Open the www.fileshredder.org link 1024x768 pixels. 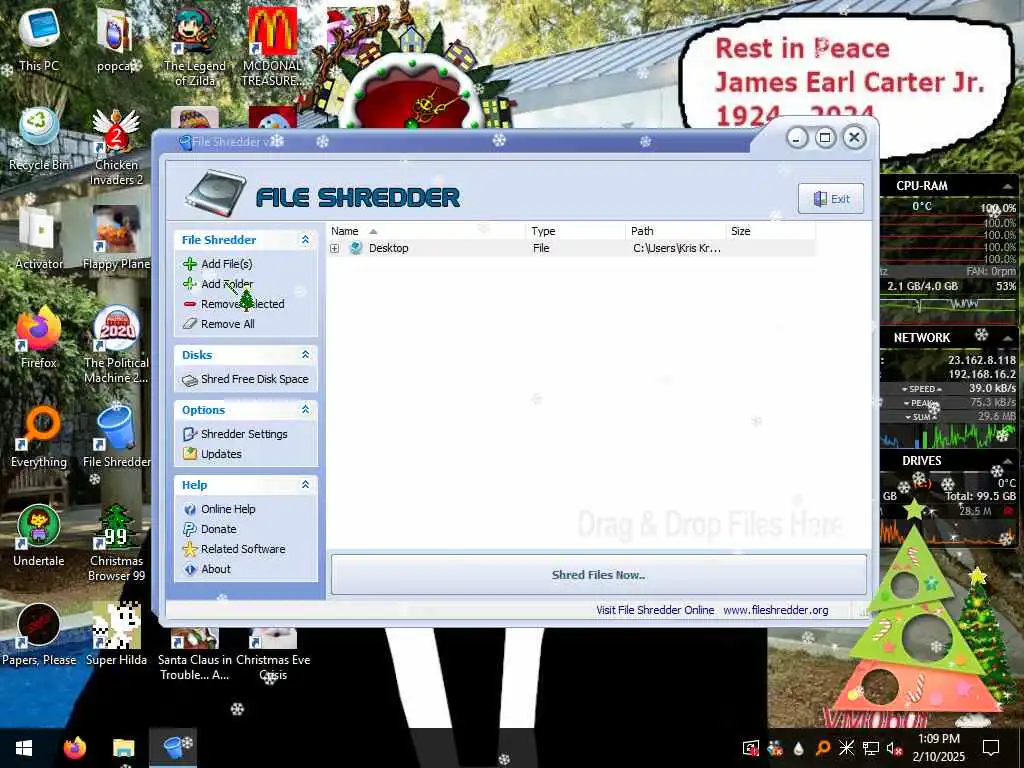775,610
